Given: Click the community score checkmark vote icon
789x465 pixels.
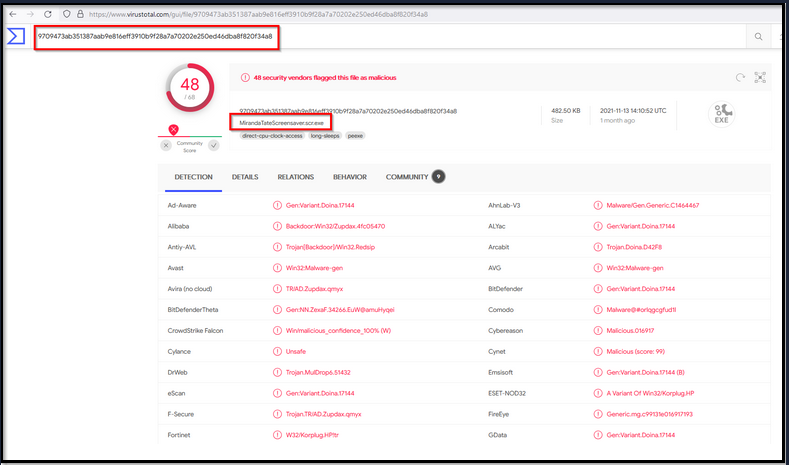Looking at the screenshot, I should tap(214, 145).
